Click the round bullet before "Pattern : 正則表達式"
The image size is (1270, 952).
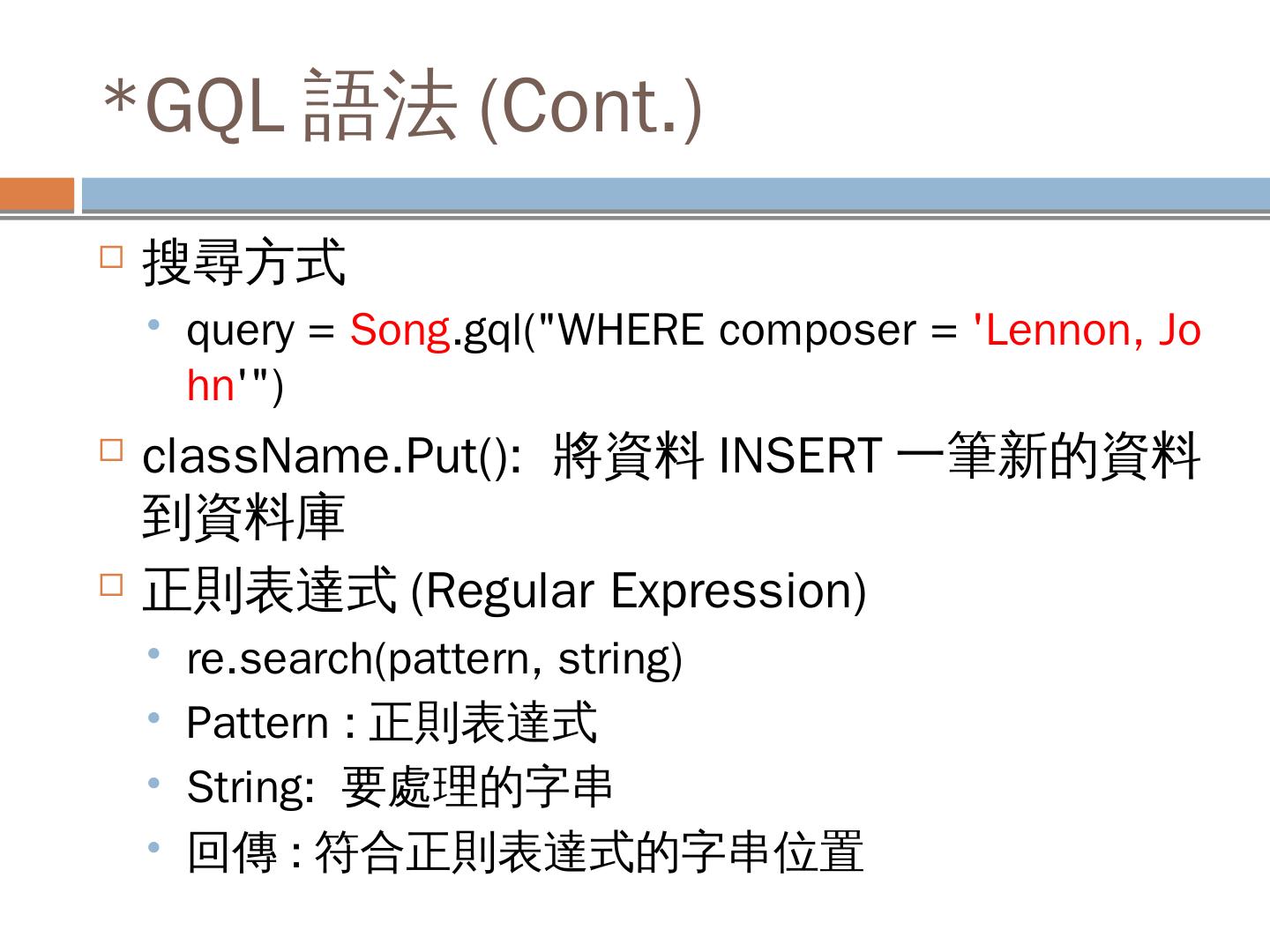[155, 718]
